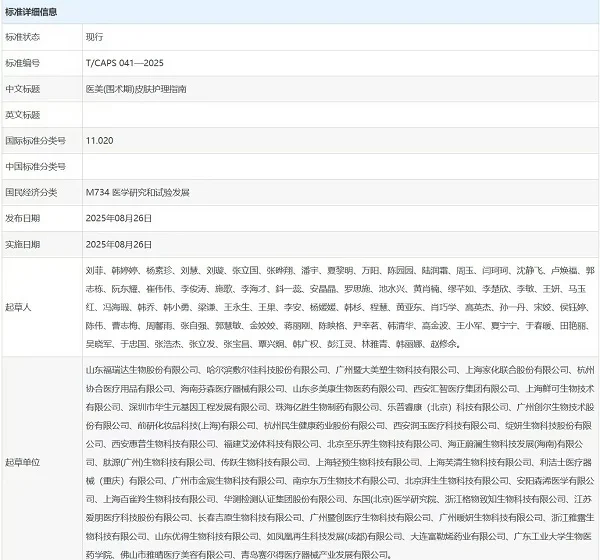The width and height of the screenshot is (600, 560).
Task: Select the 现行 status value
Action: coord(96,36)
